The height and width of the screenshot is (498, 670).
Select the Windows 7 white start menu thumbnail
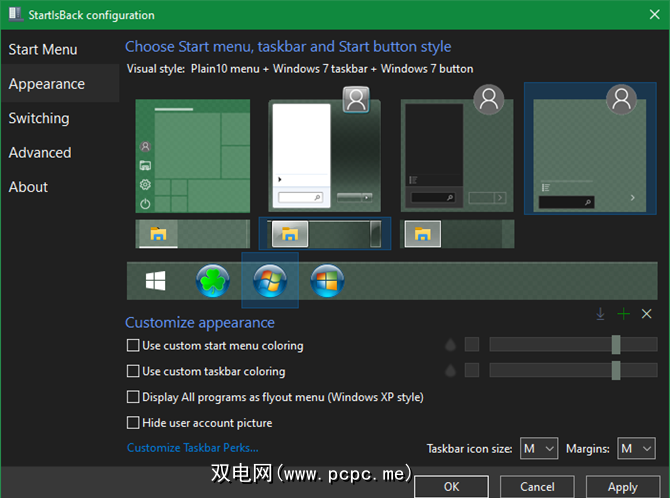pos(324,154)
